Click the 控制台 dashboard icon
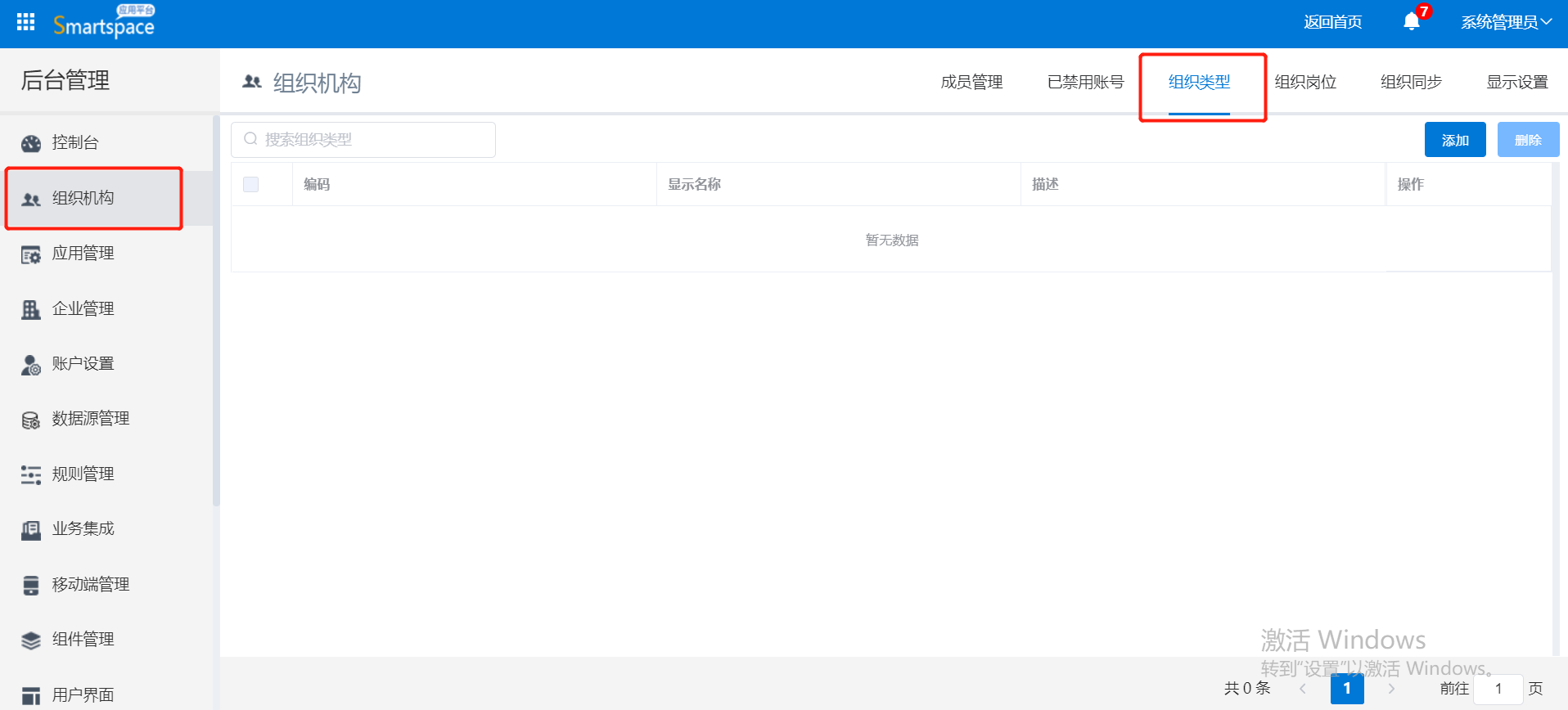This screenshot has width=1568, height=710. pyautogui.click(x=31, y=143)
